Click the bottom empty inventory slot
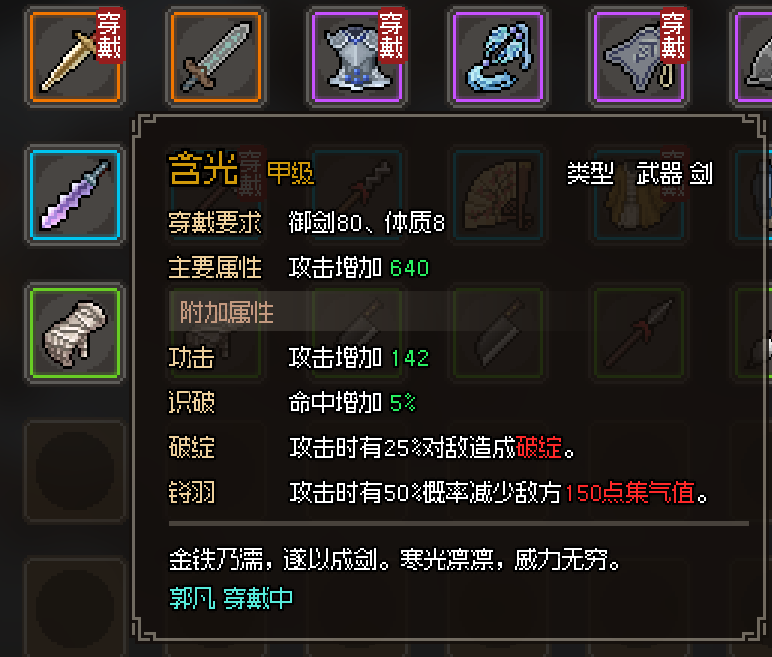Screen dimensions: 772x657 pos(75,607)
